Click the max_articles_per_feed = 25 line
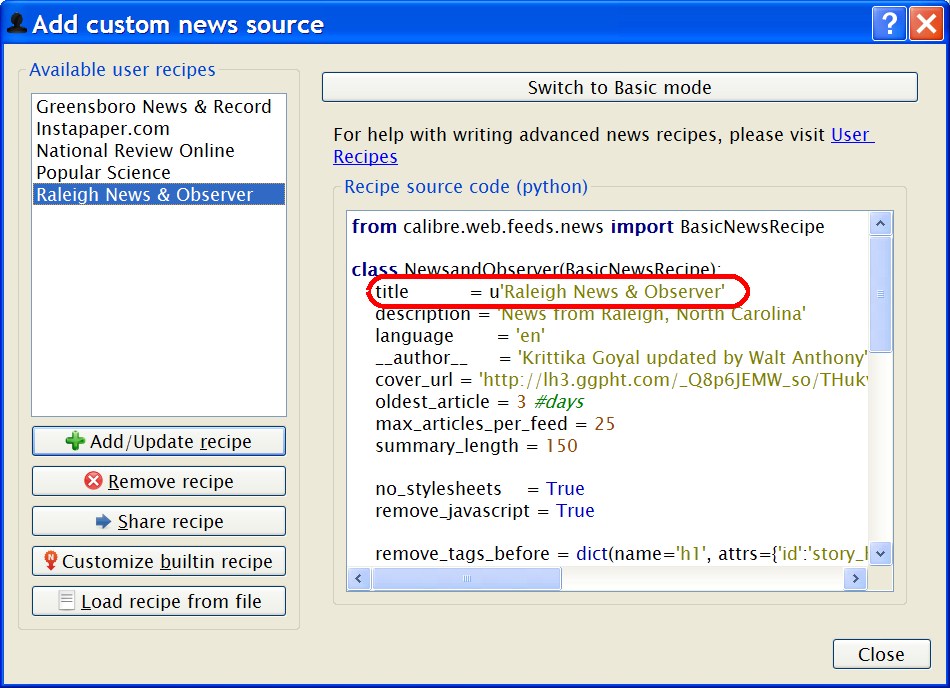This screenshot has width=950, height=688. [495, 424]
